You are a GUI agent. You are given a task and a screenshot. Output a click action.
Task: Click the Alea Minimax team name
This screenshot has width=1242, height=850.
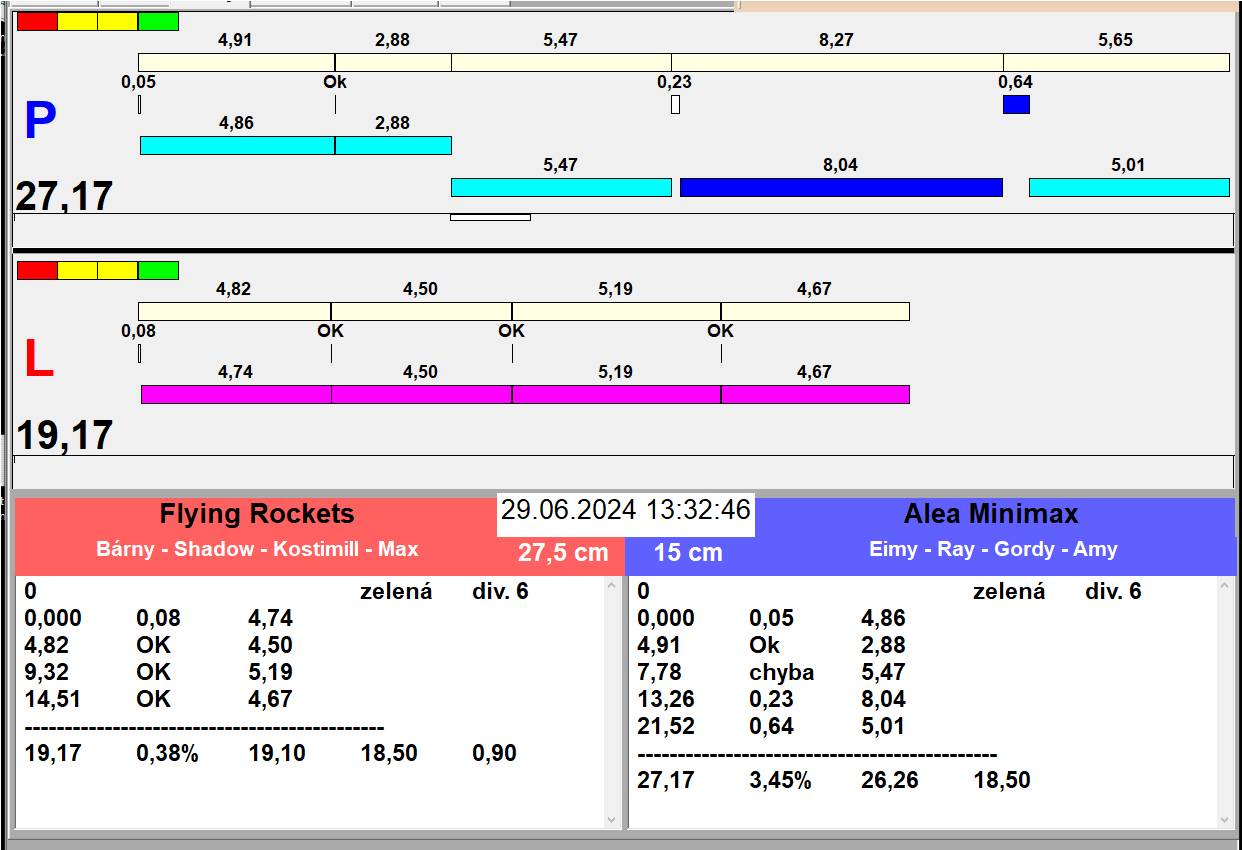point(991,514)
